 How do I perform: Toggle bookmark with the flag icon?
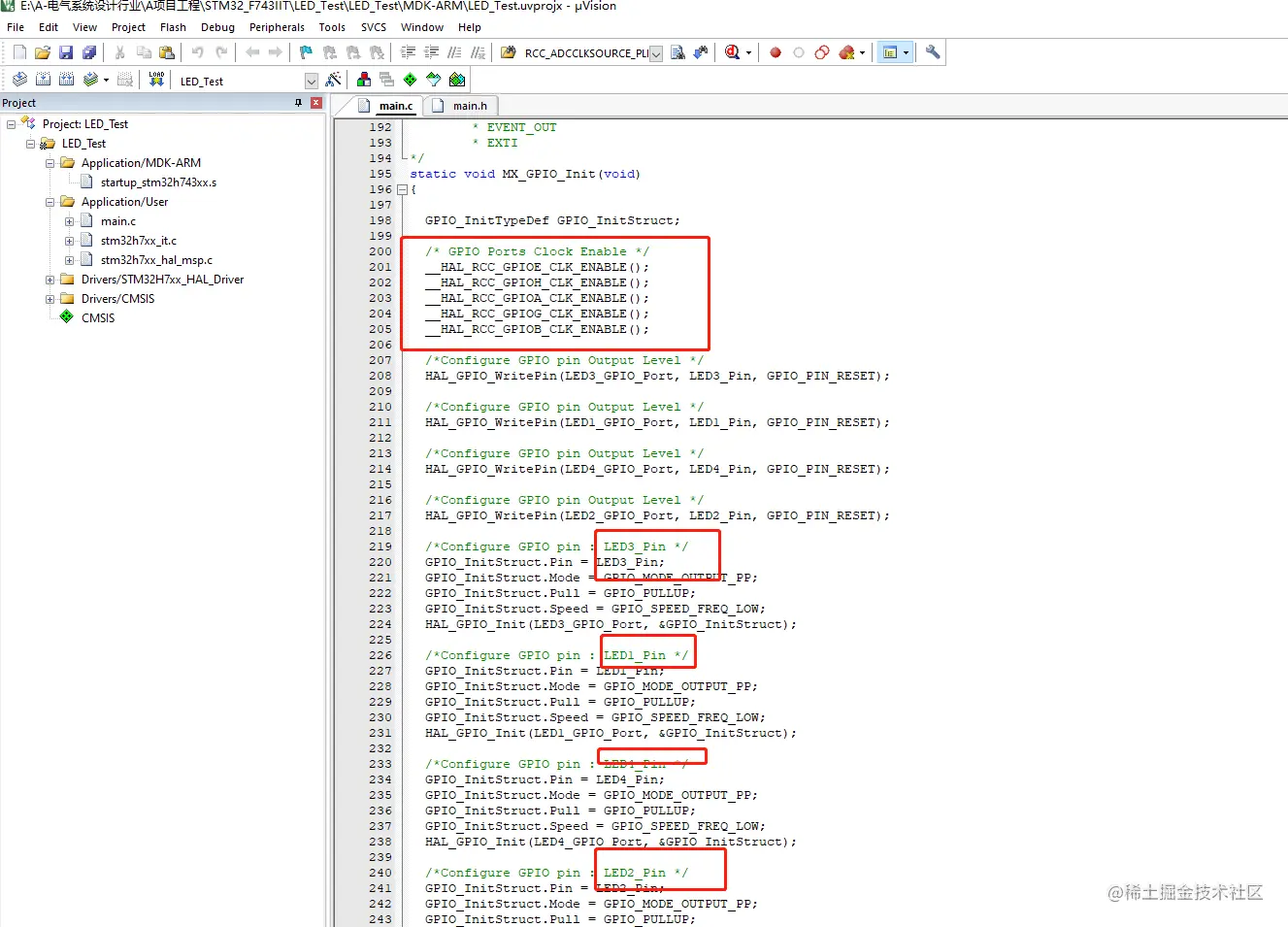tap(306, 52)
